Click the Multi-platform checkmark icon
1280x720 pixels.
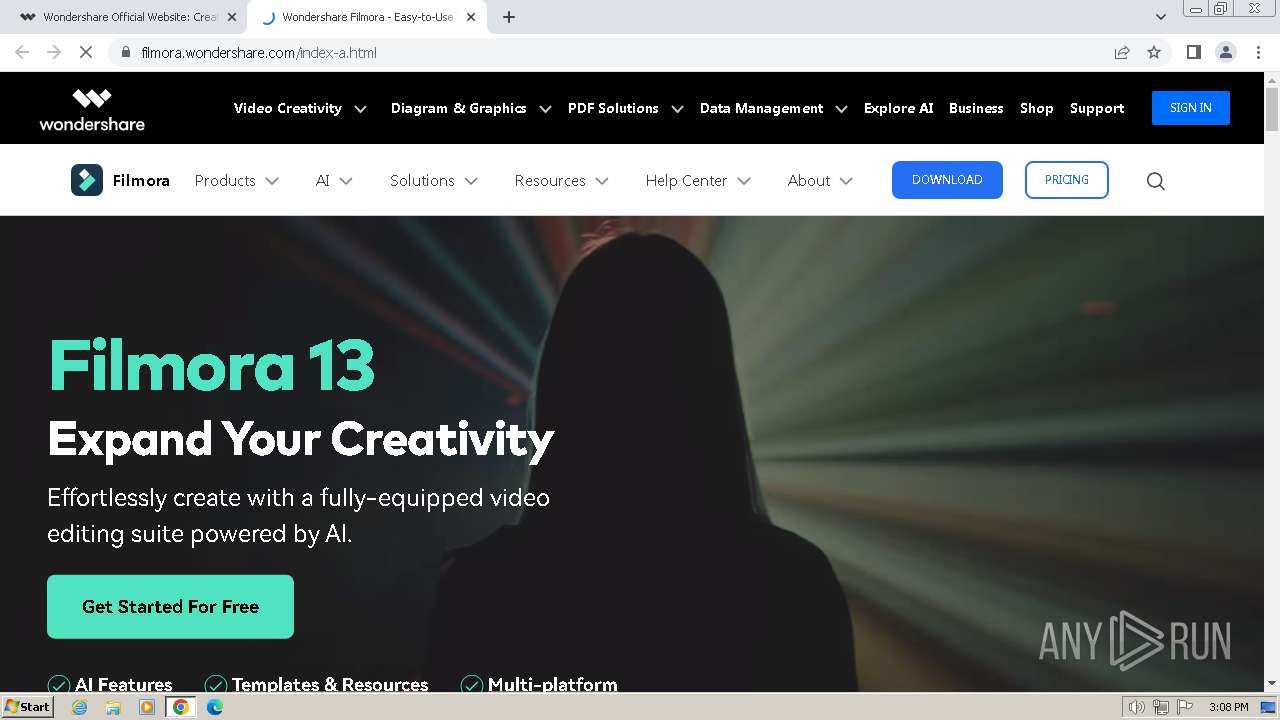472,685
